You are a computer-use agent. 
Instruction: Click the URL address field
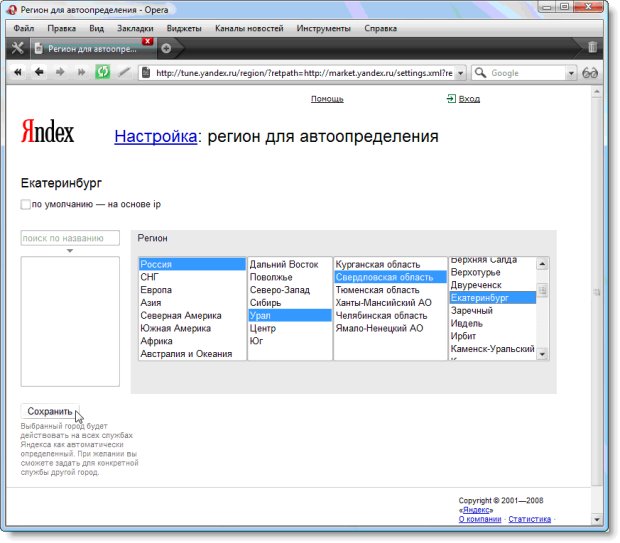(304, 73)
